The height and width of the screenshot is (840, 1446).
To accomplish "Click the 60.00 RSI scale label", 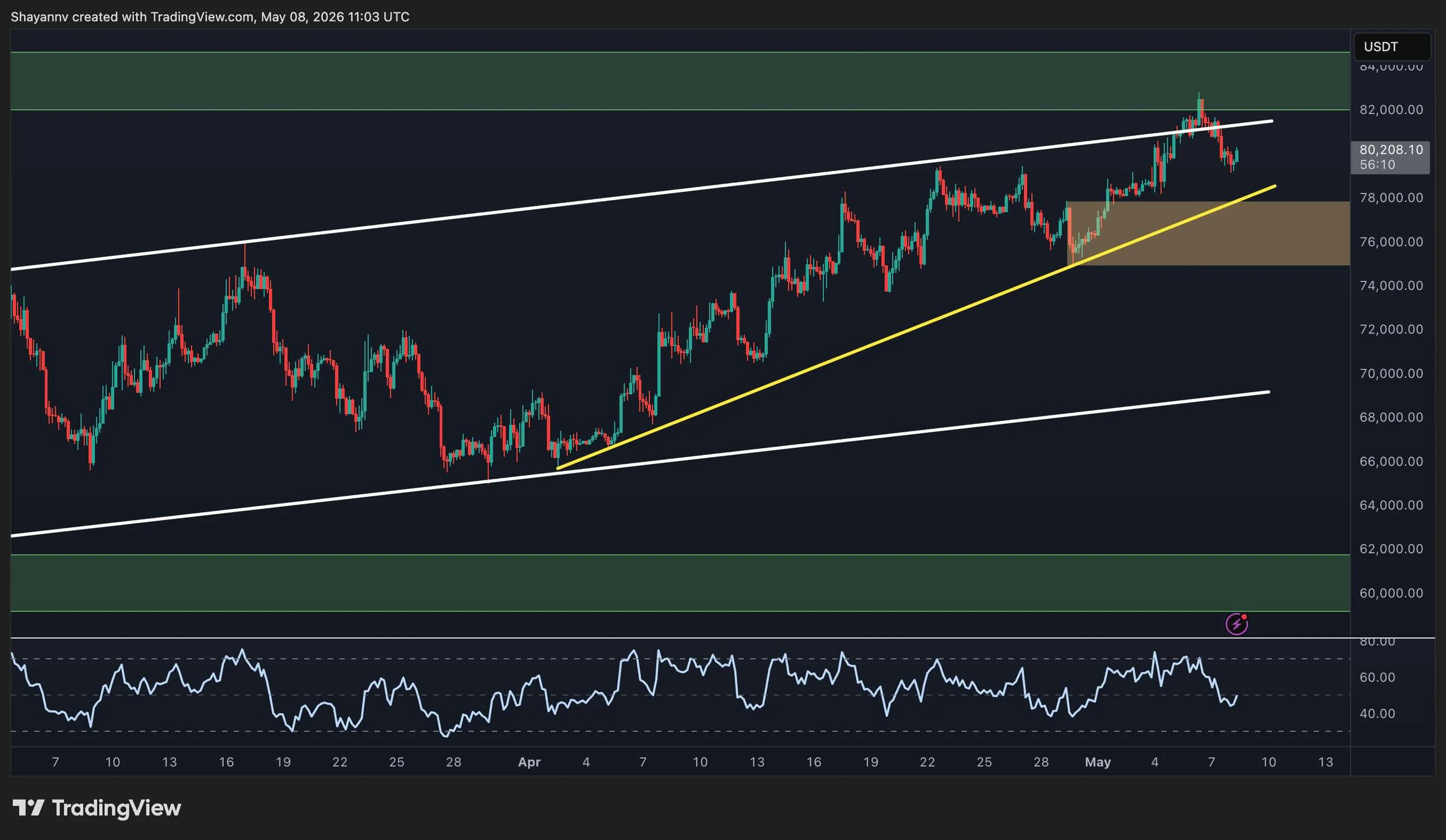I will (1377, 677).
